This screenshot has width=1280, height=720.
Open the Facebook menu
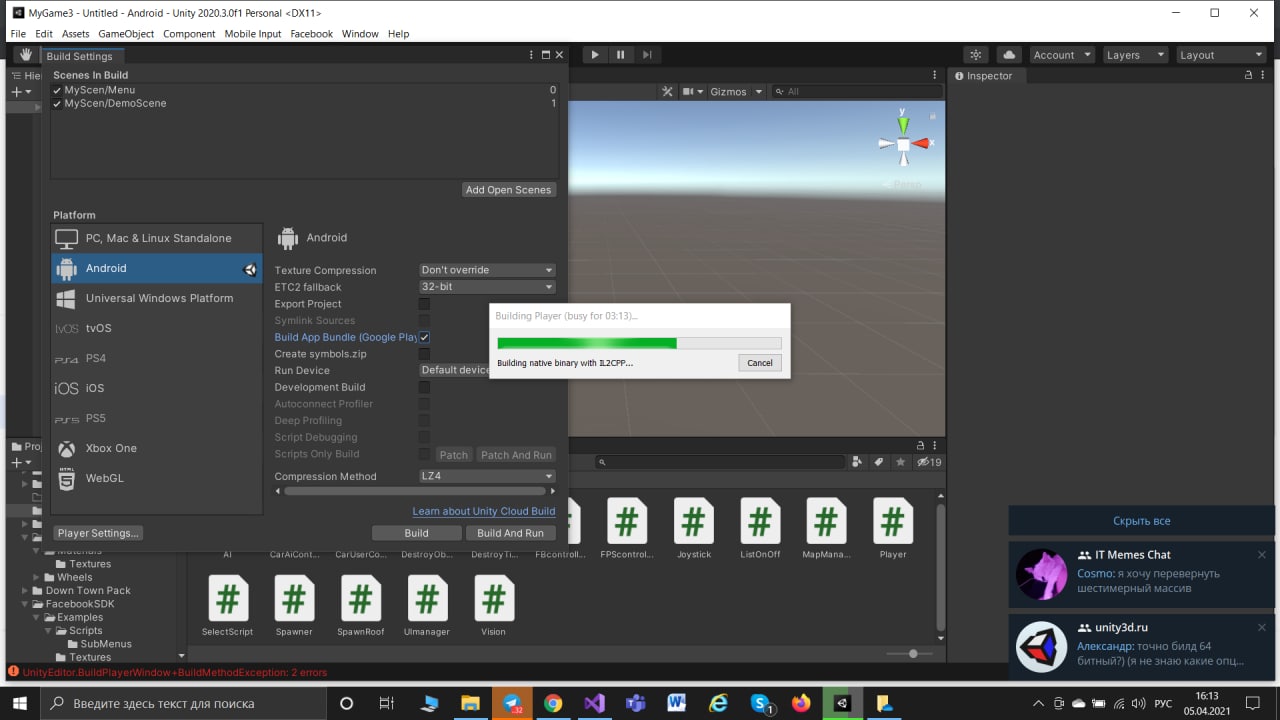[311, 34]
